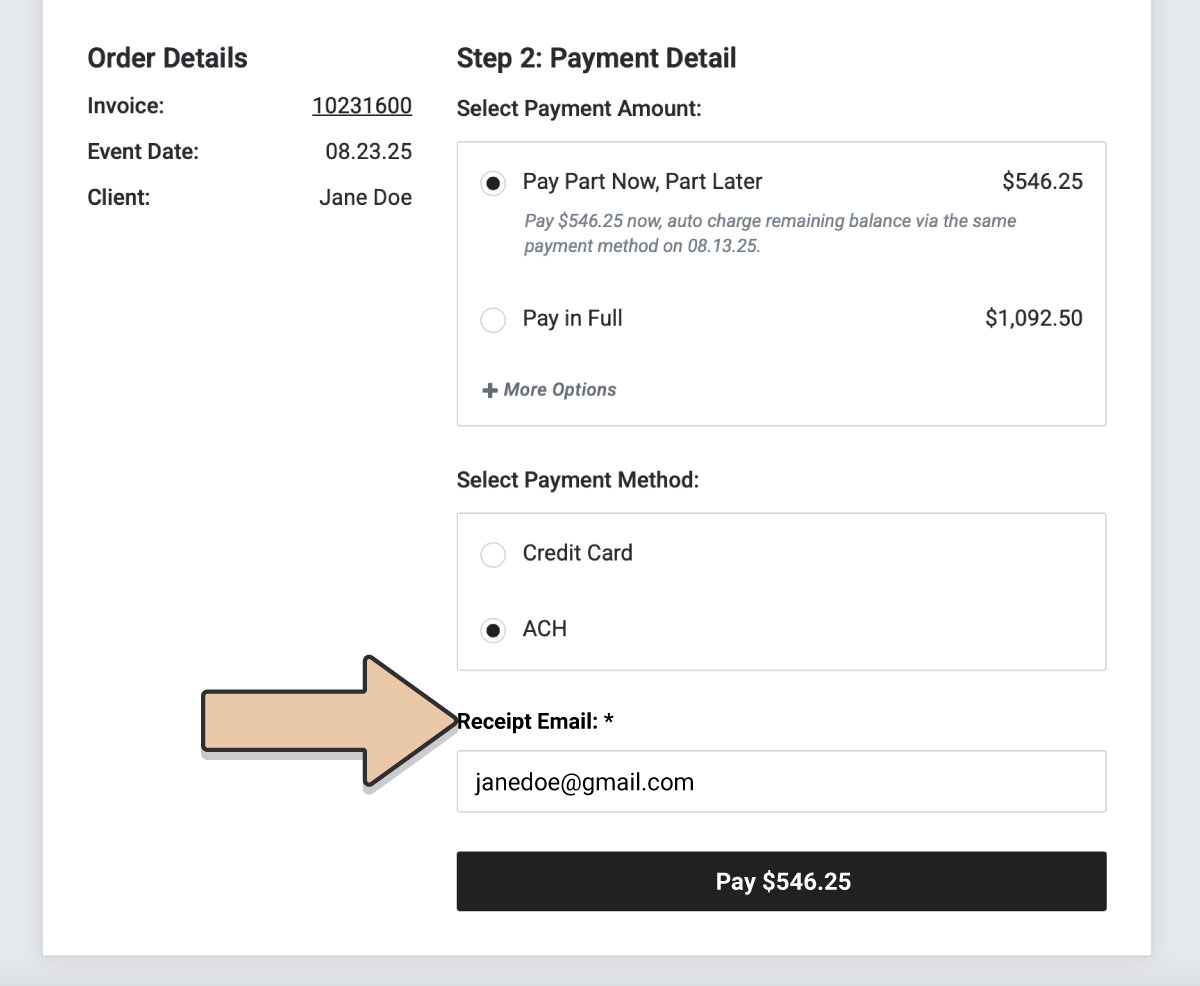Select the Pay in Full radio button
Screen dimensions: 1200x986
pyautogui.click(x=493, y=320)
